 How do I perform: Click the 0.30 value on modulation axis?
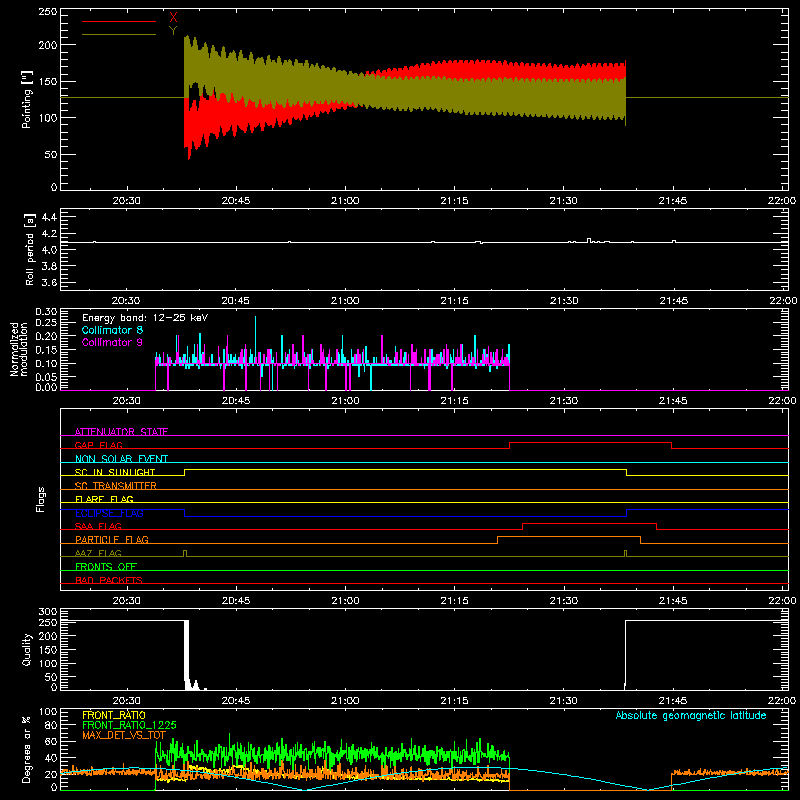click(x=46, y=312)
